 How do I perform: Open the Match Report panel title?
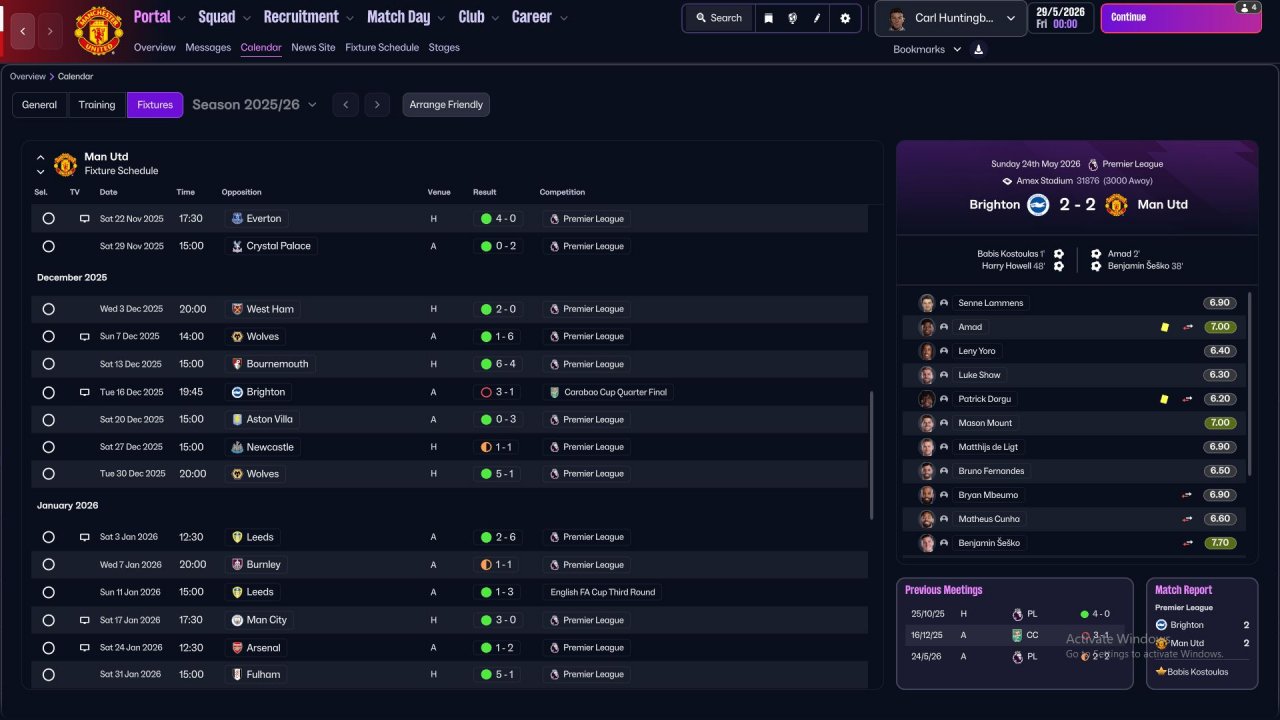click(x=1183, y=590)
